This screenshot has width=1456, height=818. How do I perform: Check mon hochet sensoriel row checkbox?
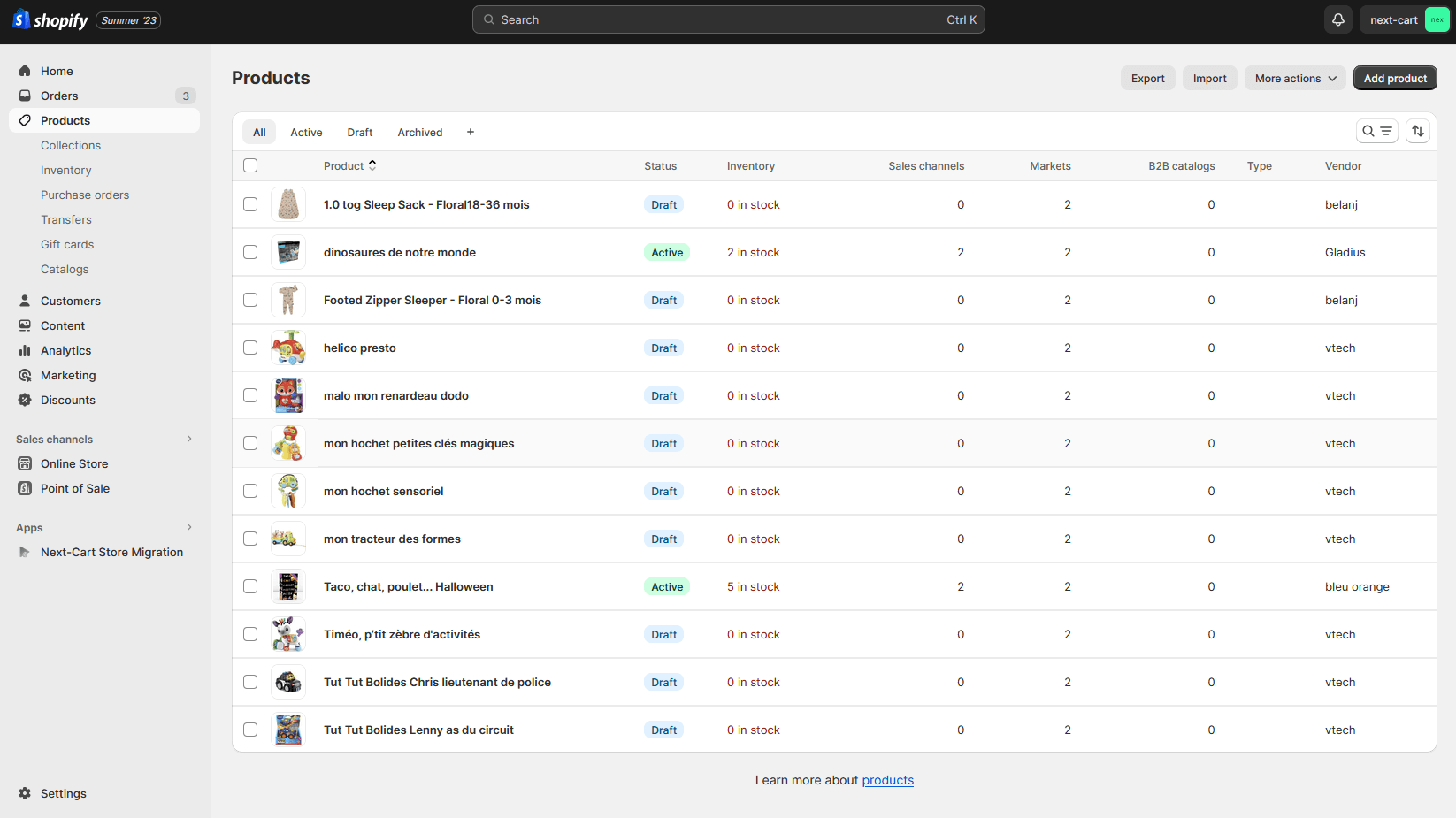coord(250,491)
